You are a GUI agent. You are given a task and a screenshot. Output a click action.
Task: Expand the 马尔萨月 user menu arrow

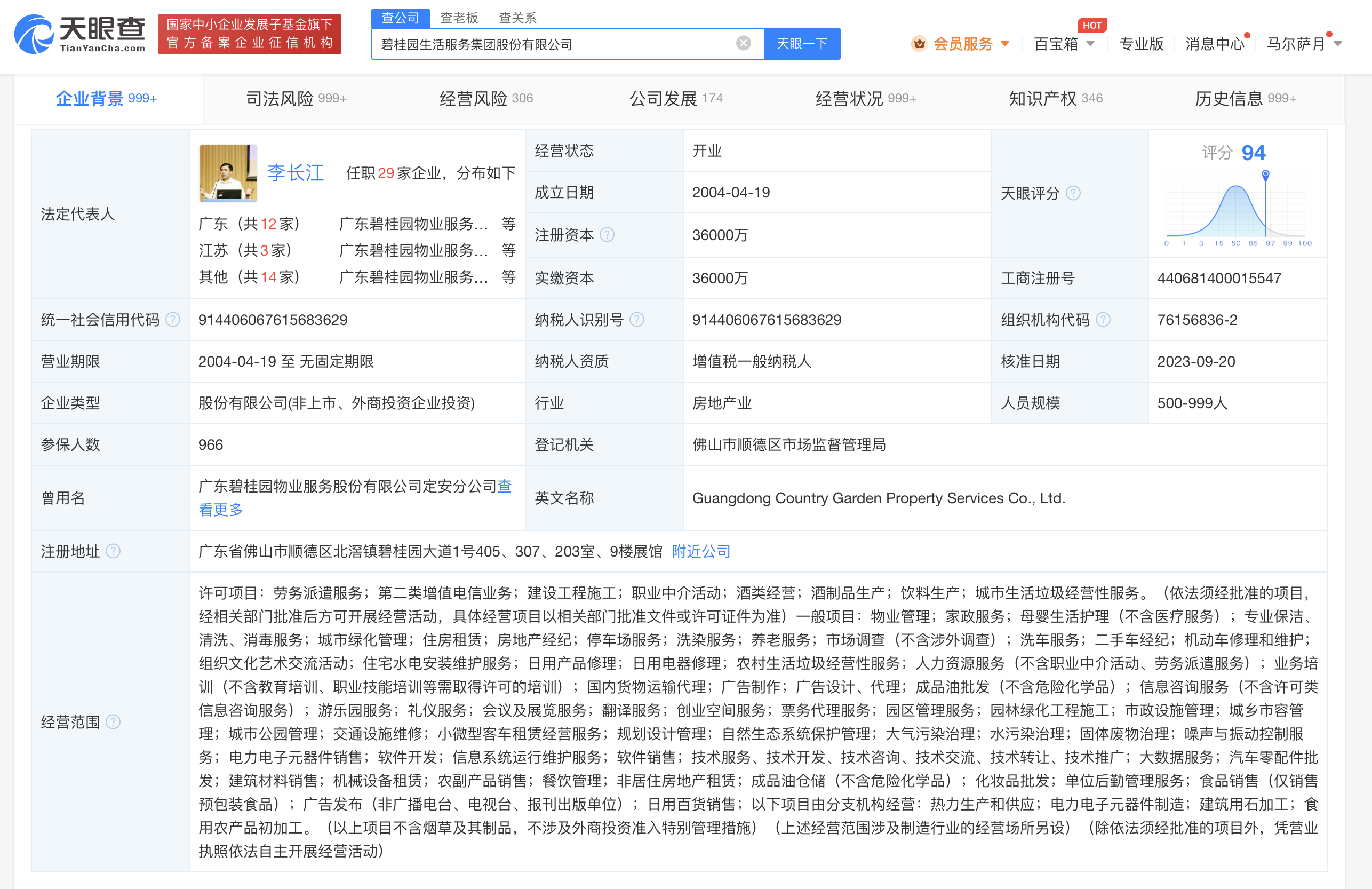1338,44
